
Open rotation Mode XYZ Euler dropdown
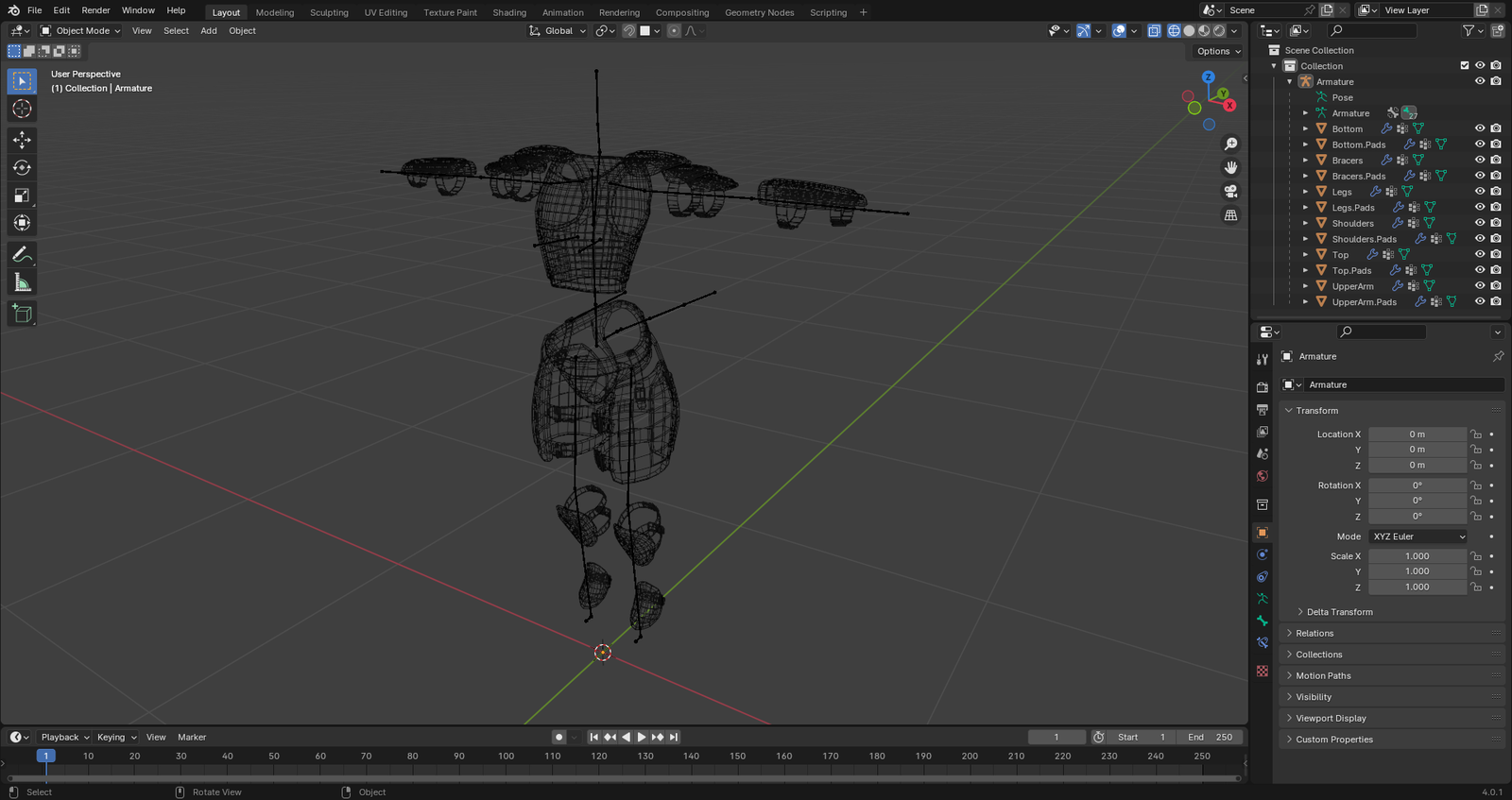tap(1417, 536)
